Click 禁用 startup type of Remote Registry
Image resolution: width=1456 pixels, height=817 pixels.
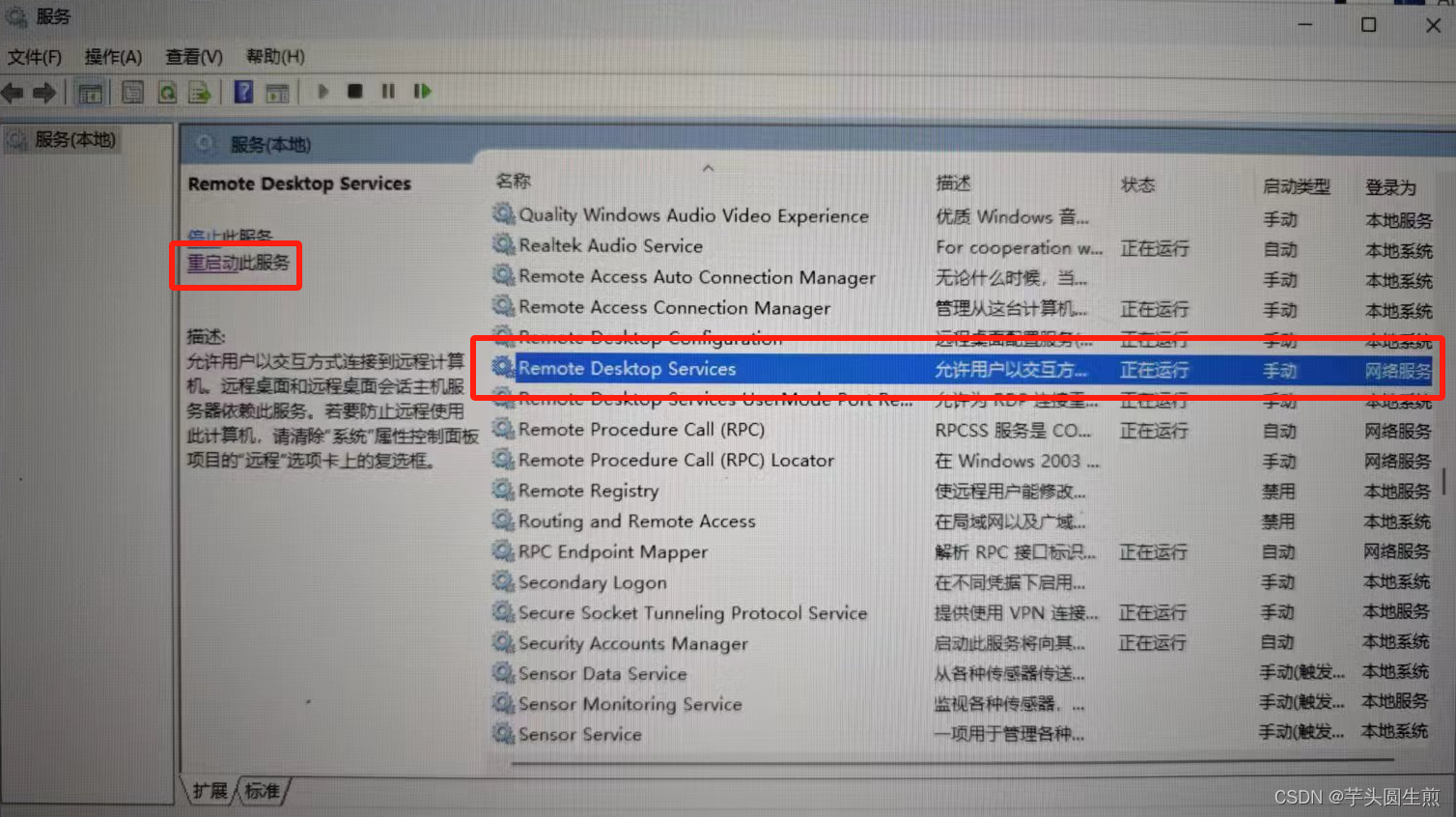pos(1278,492)
